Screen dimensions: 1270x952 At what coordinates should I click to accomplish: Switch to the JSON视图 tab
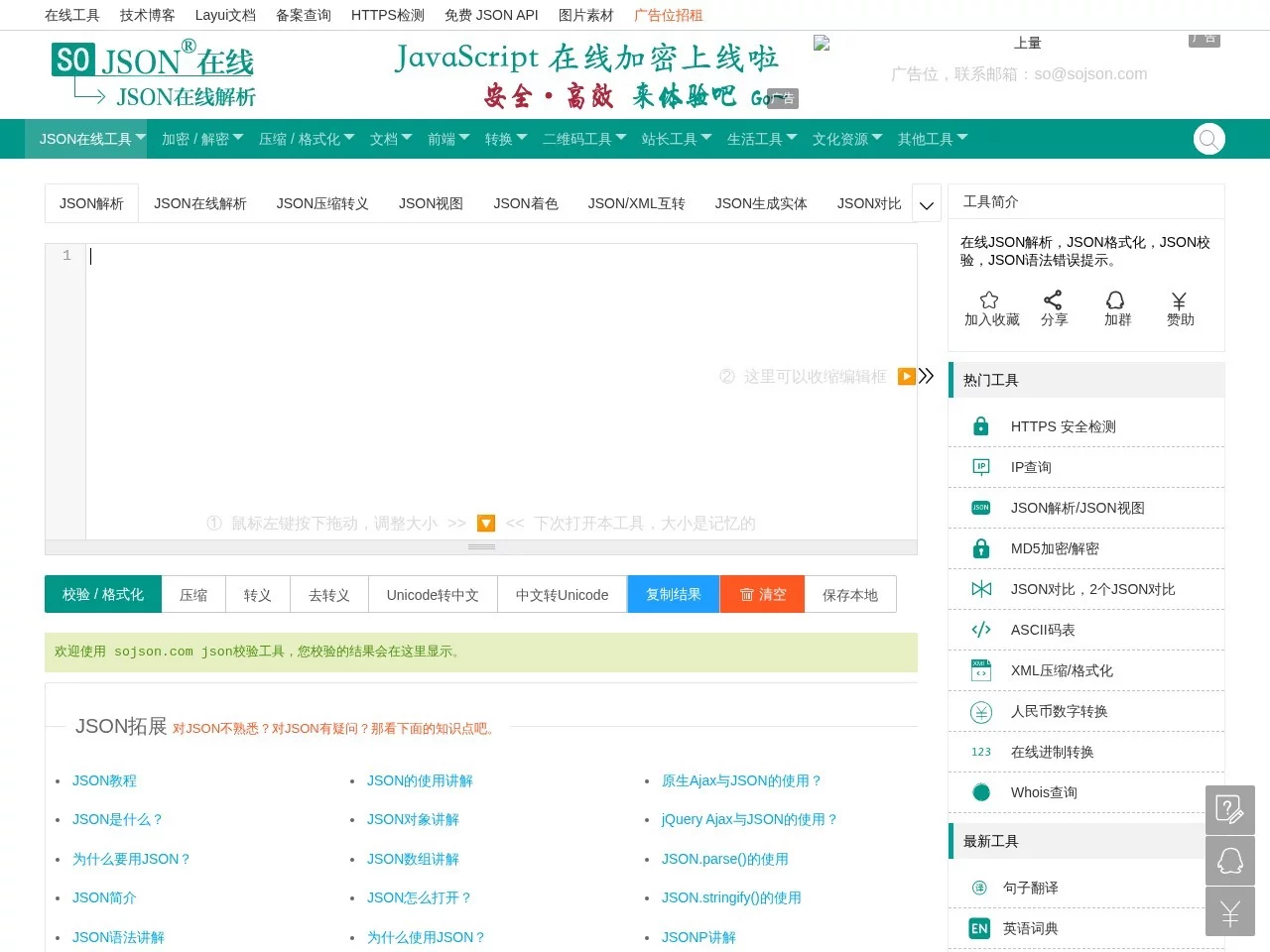pos(430,203)
